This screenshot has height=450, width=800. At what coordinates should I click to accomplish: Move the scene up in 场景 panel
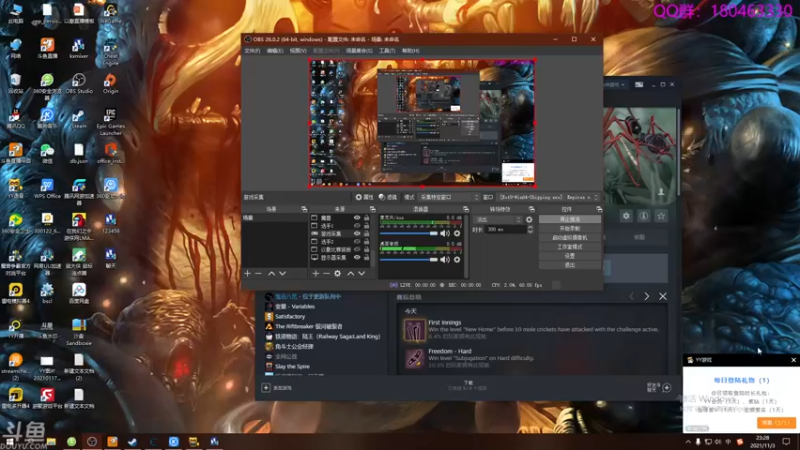click(271, 273)
